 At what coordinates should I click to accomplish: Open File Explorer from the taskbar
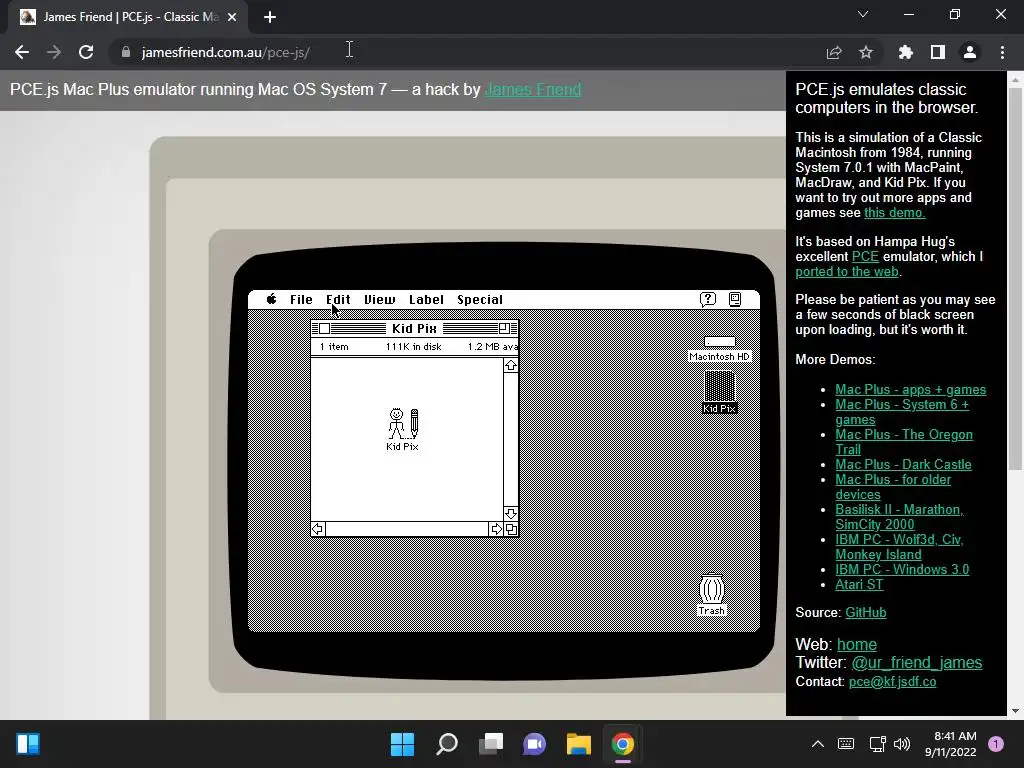coord(579,744)
